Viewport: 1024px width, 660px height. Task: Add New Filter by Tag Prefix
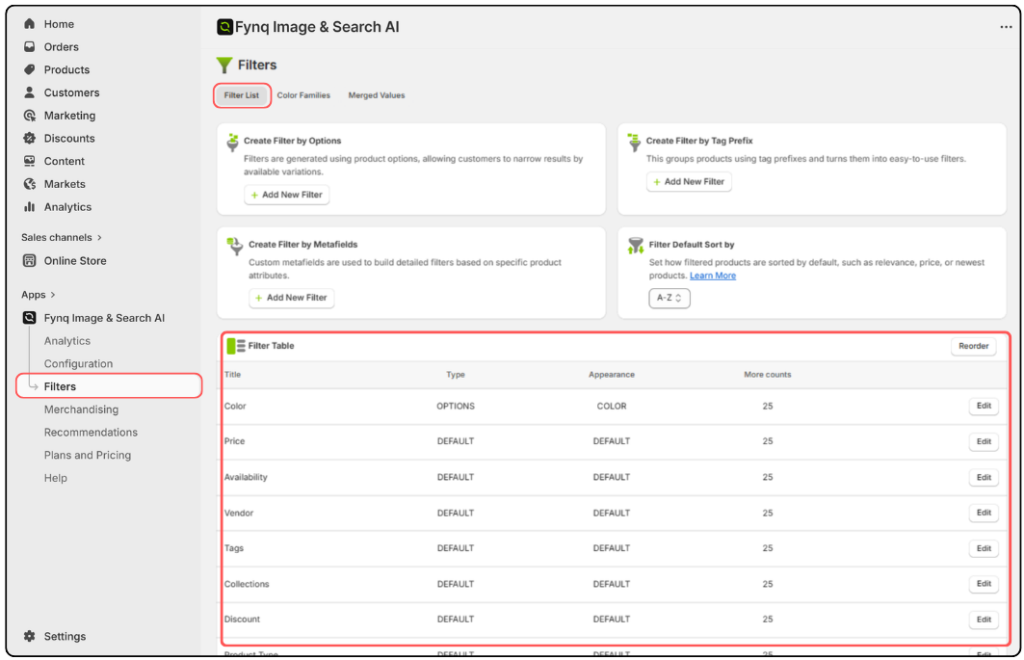[689, 181]
